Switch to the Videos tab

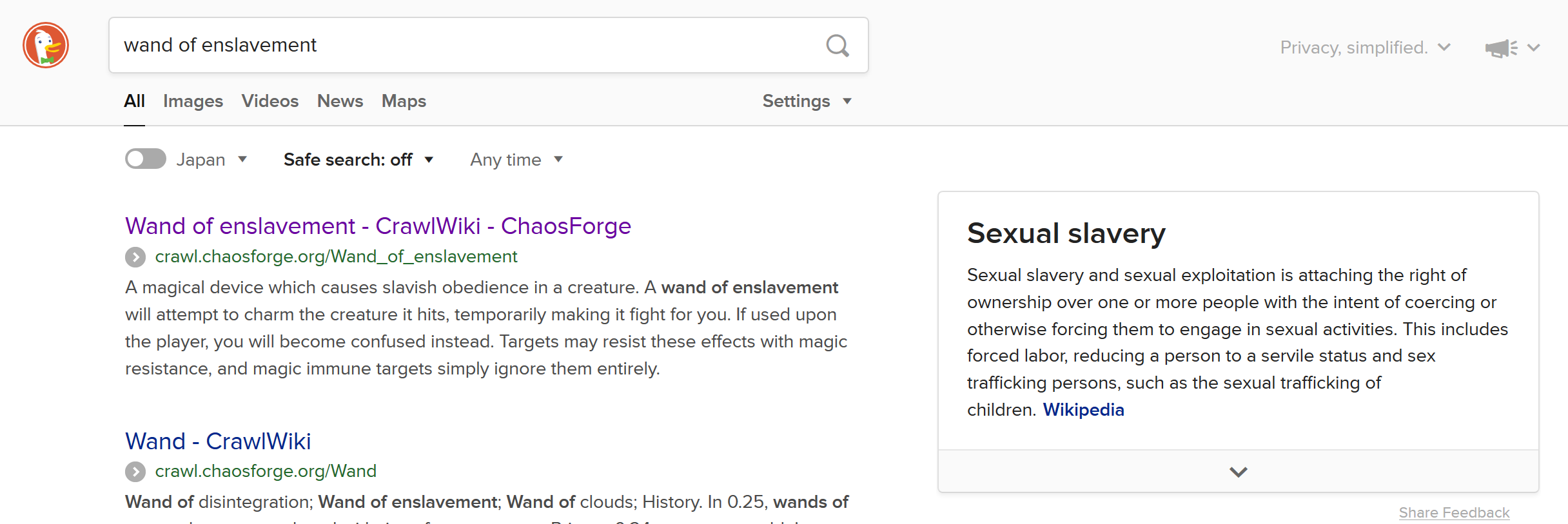[269, 101]
